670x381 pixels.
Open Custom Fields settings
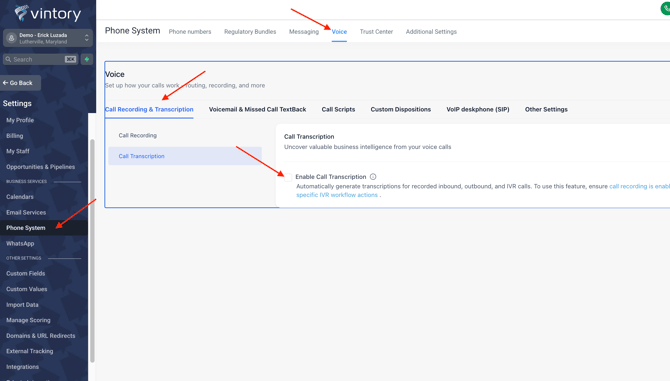pyautogui.click(x=26, y=273)
